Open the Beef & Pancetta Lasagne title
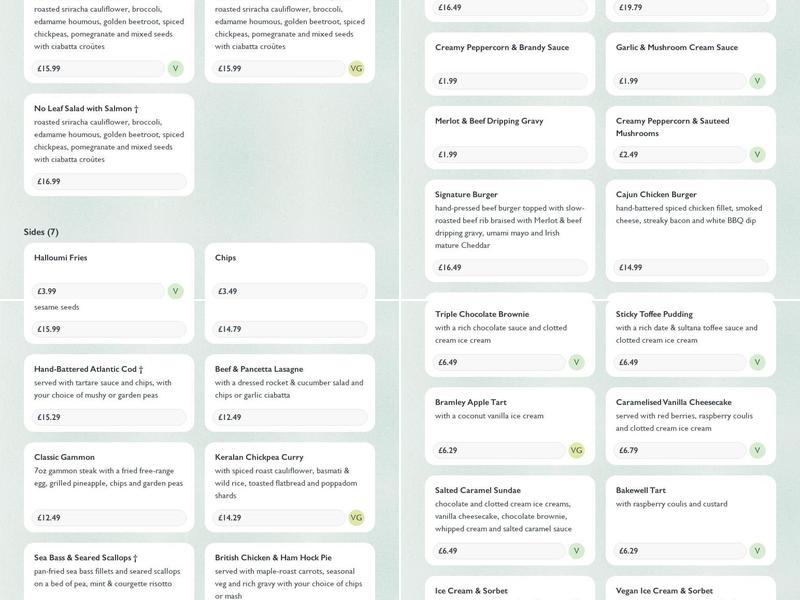800x600 pixels. click(259, 369)
